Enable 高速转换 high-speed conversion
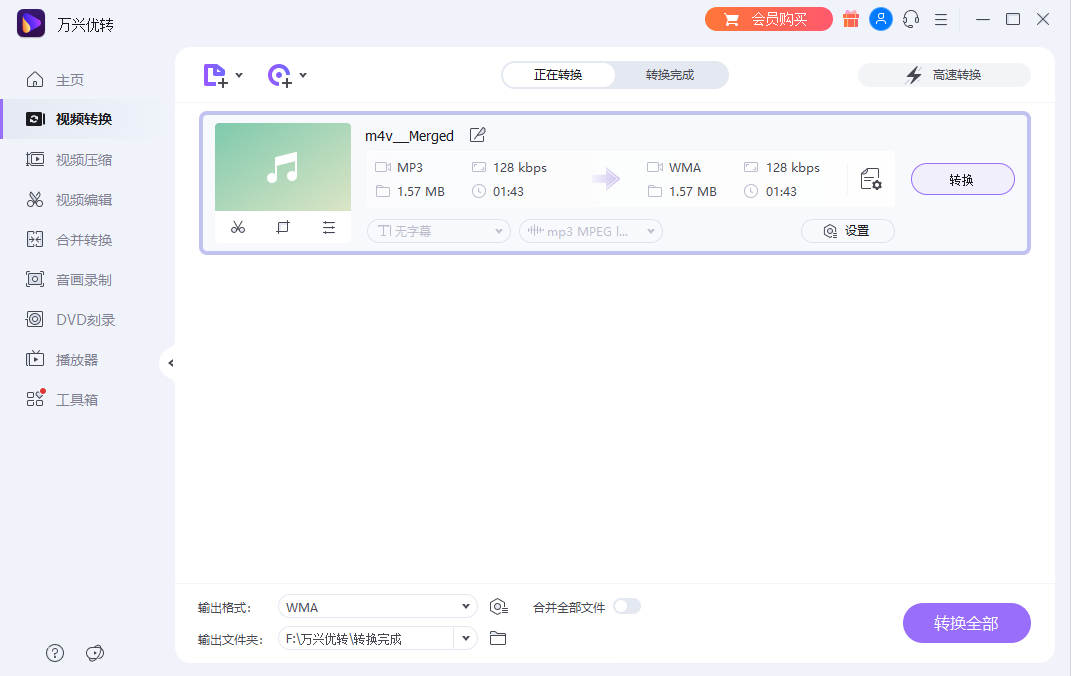The width and height of the screenshot is (1071, 676). click(x=944, y=75)
